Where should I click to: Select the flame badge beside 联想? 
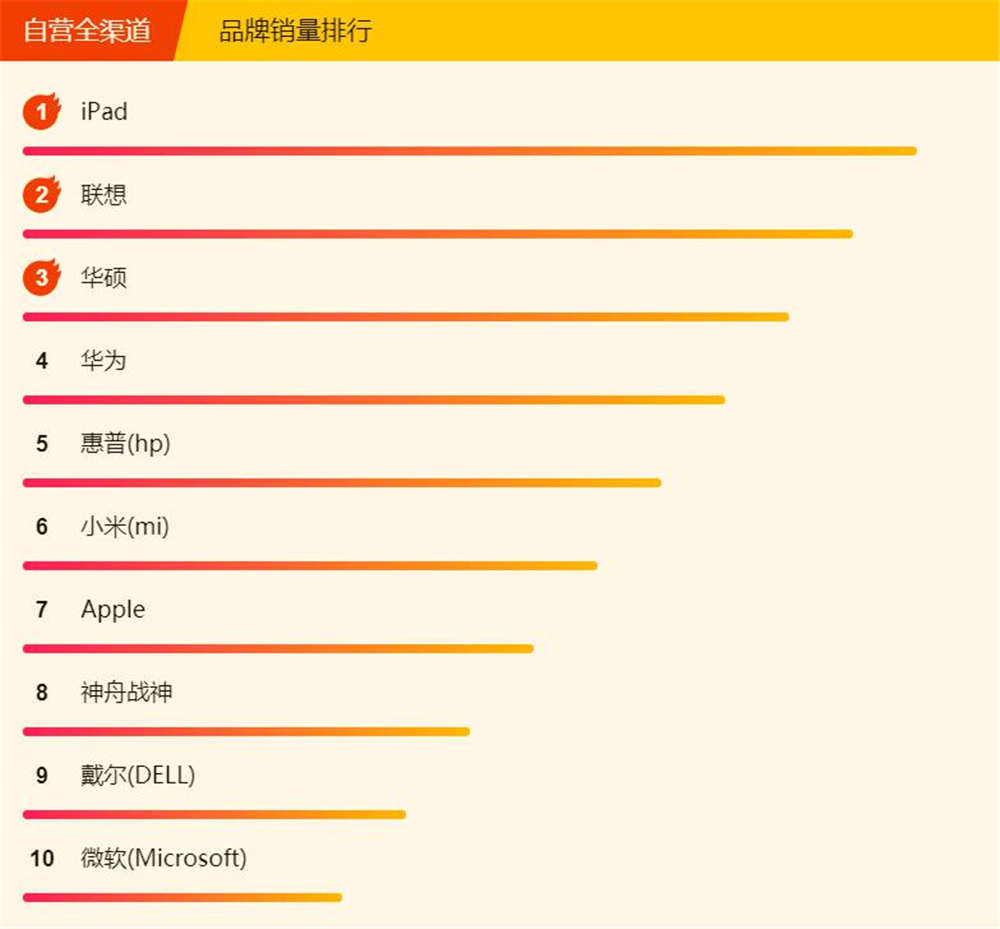click(x=40, y=194)
